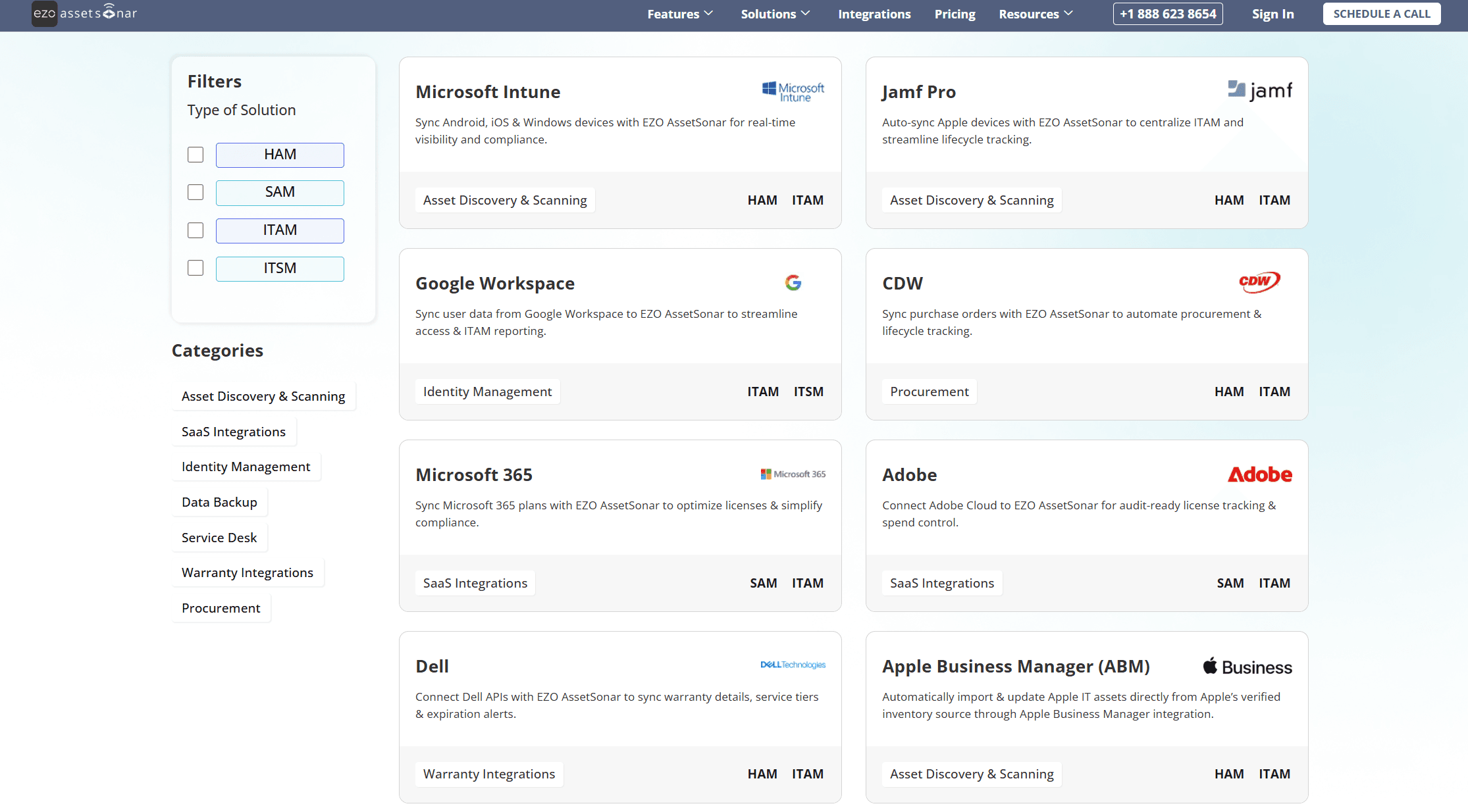Click the Google G logo
The width and height of the screenshot is (1468, 812).
[x=793, y=283]
